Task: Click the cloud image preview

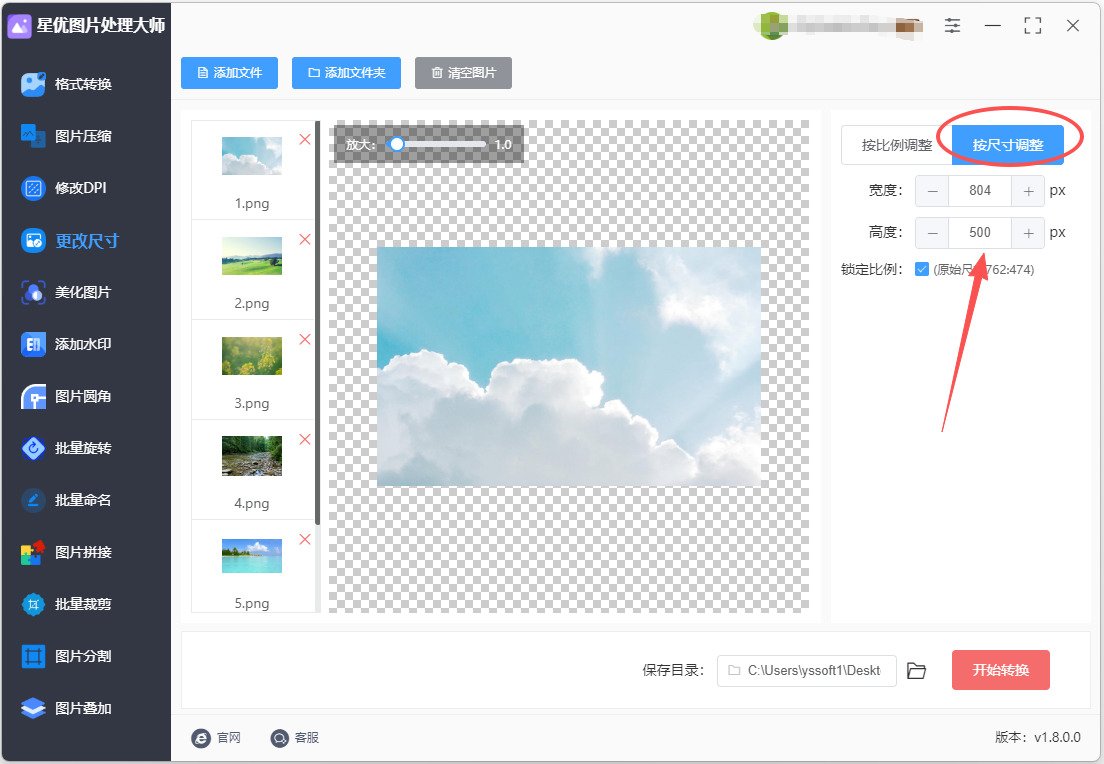Action: tap(569, 366)
